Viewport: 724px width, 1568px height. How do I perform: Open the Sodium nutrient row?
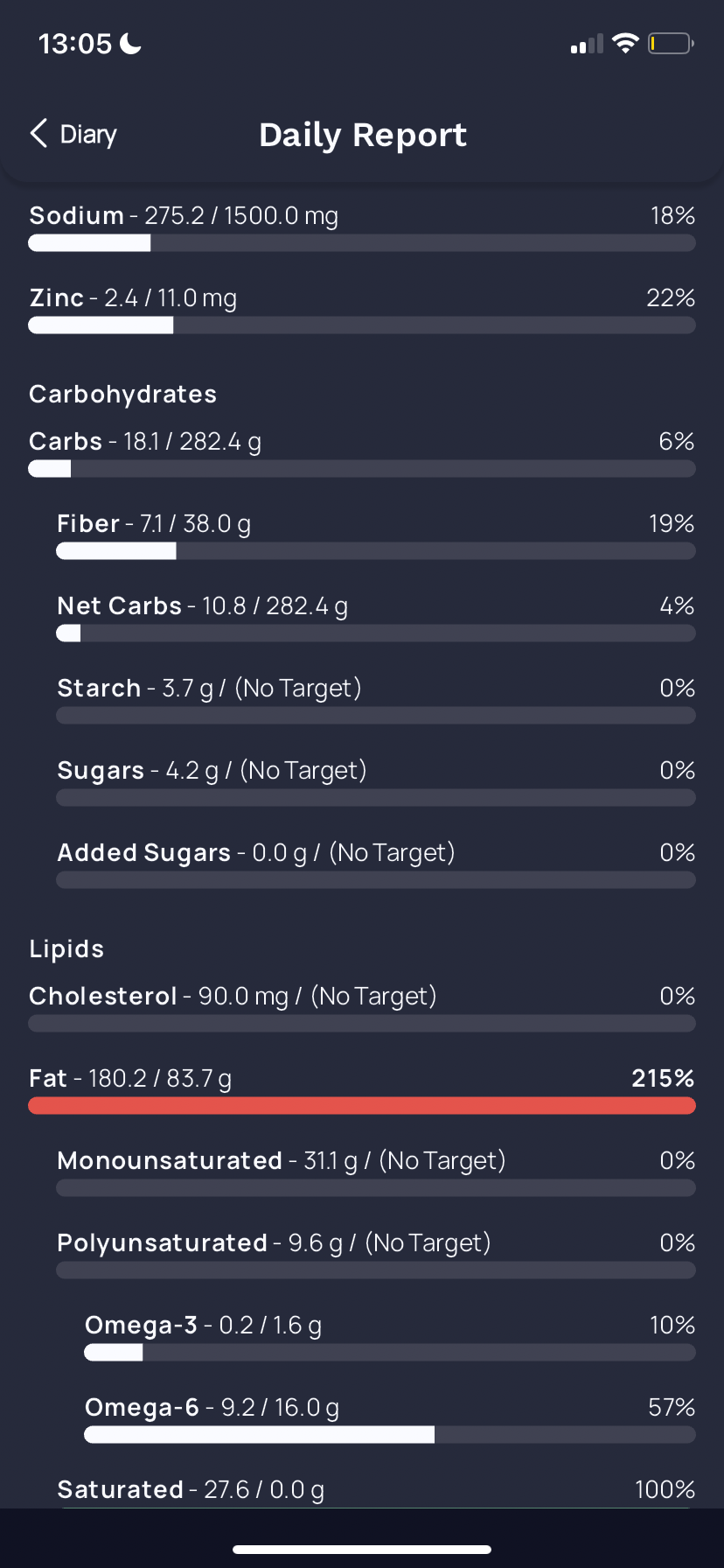click(x=362, y=227)
